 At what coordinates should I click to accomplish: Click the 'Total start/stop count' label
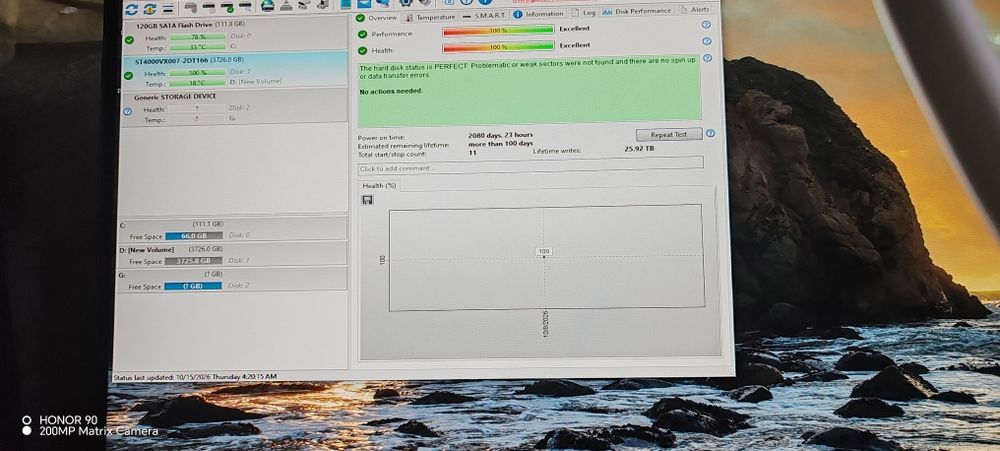pos(392,154)
